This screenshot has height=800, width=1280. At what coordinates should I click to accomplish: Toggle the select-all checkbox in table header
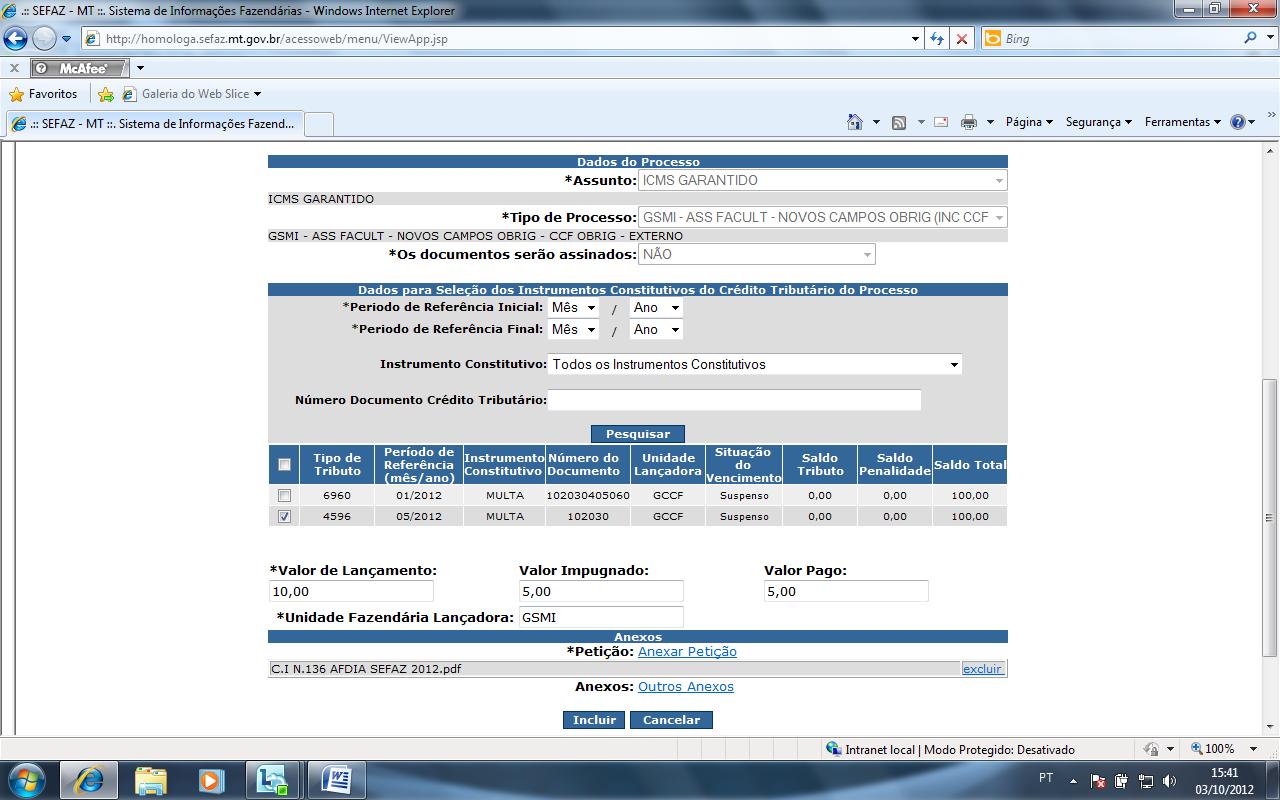pos(285,464)
